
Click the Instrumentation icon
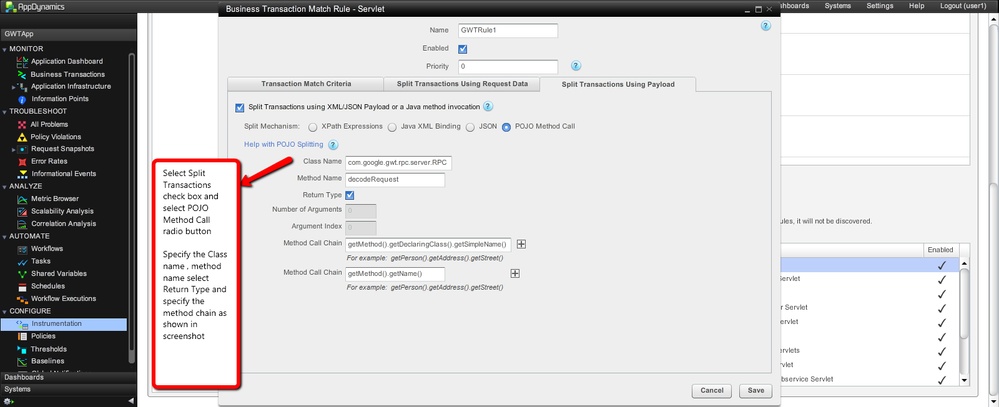coord(22,324)
